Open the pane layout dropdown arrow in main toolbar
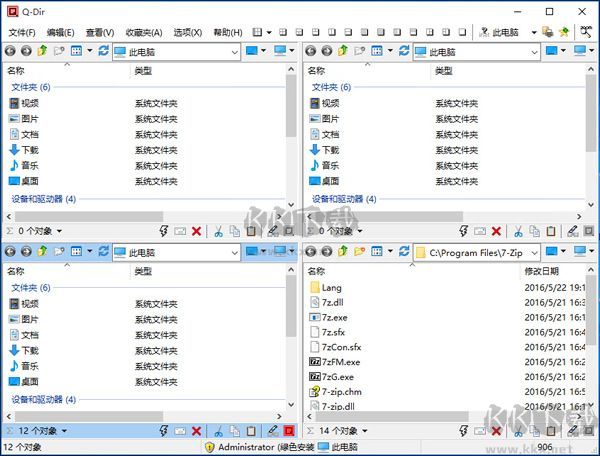 269,33
